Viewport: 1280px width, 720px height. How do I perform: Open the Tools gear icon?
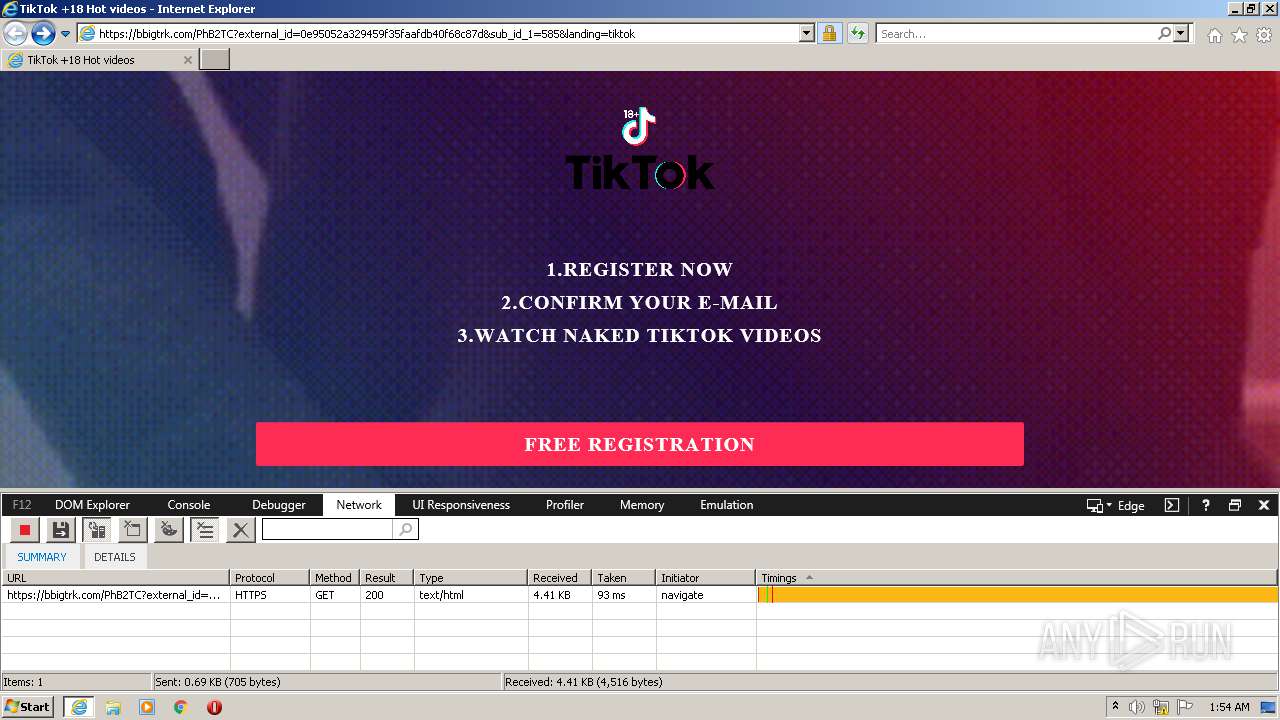1264,35
